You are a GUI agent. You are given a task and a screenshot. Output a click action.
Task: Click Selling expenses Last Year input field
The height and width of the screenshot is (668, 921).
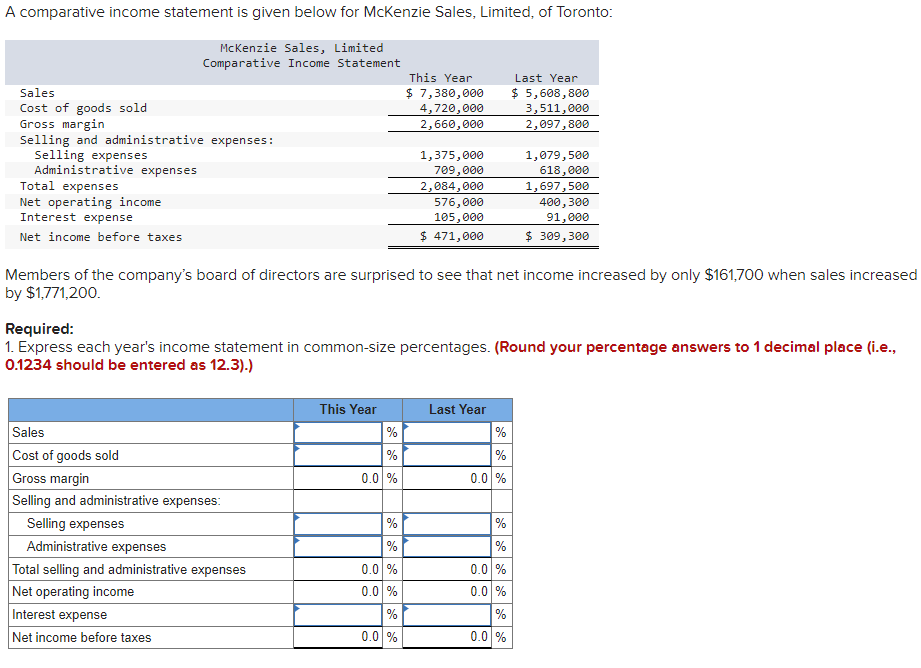point(447,523)
